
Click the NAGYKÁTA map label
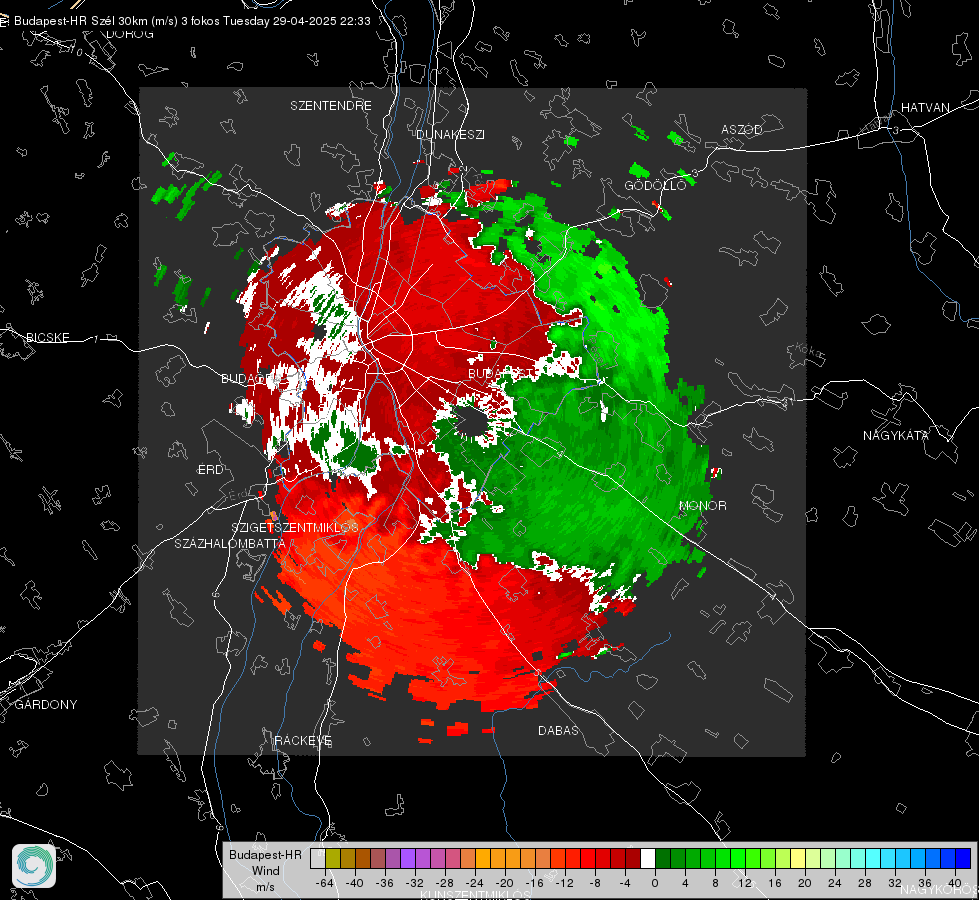[x=896, y=435]
